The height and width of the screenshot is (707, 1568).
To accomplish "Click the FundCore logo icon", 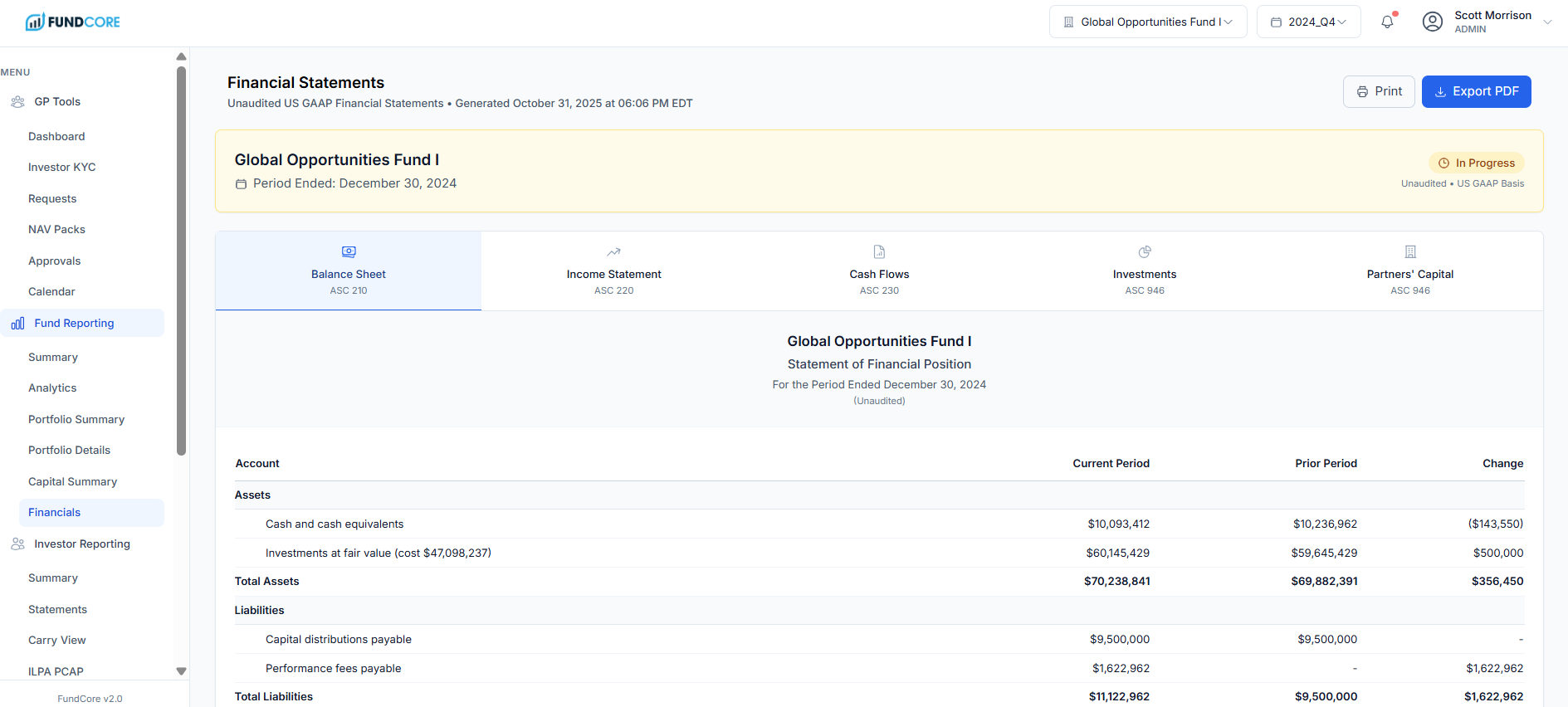I will [x=35, y=22].
